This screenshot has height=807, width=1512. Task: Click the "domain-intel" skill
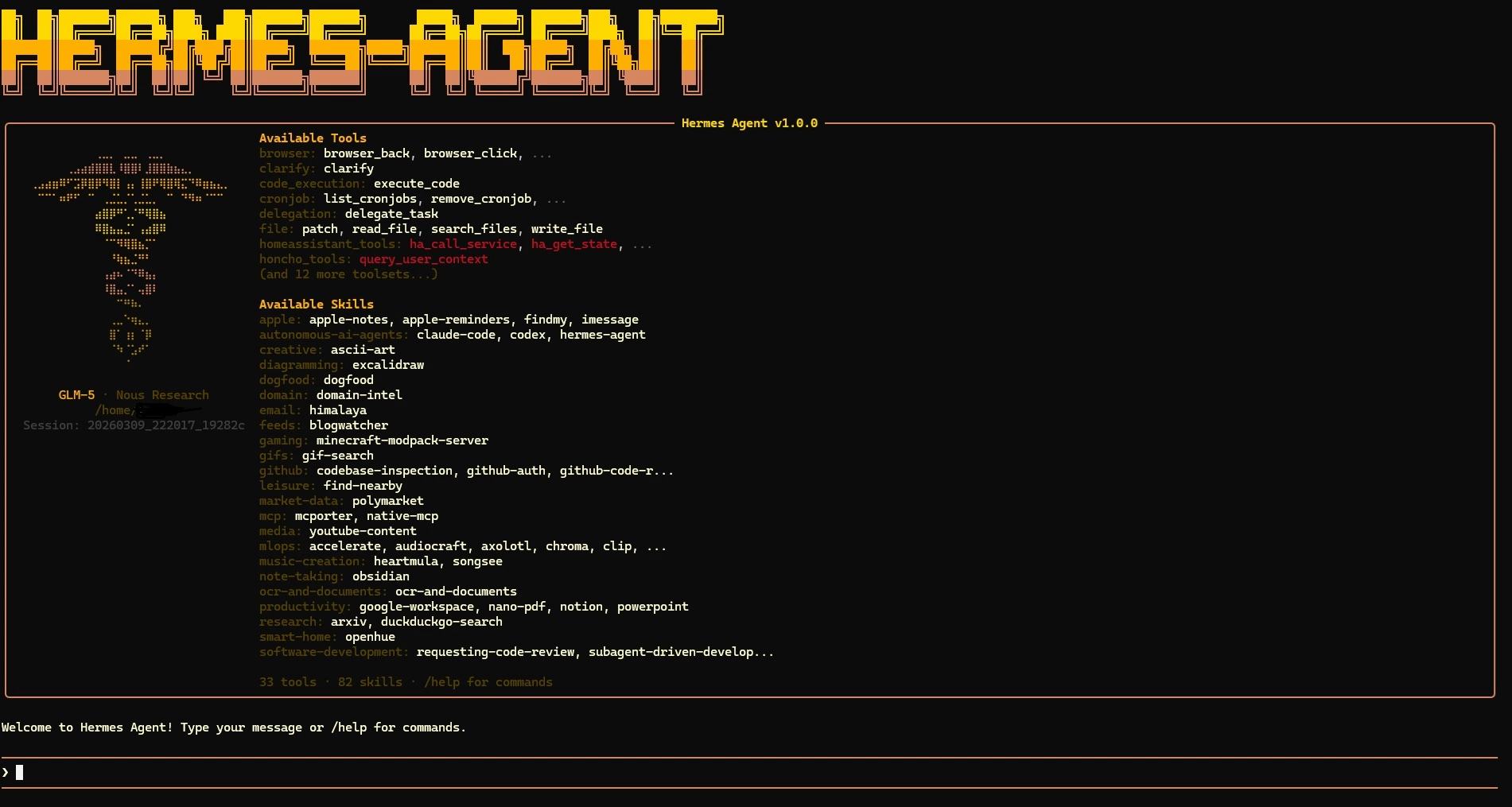tap(360, 395)
